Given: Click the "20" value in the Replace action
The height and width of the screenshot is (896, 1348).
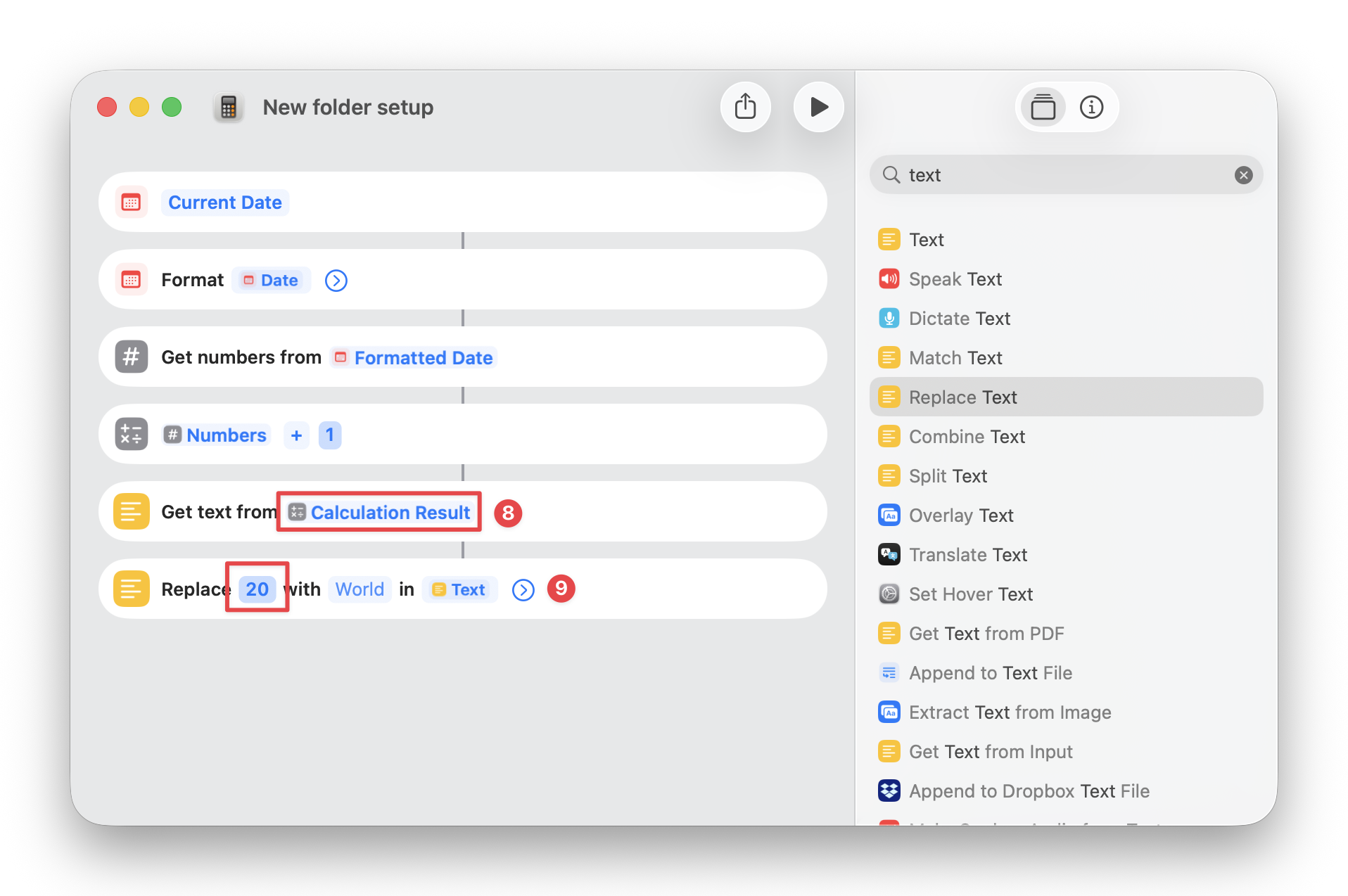Looking at the screenshot, I should [256, 589].
